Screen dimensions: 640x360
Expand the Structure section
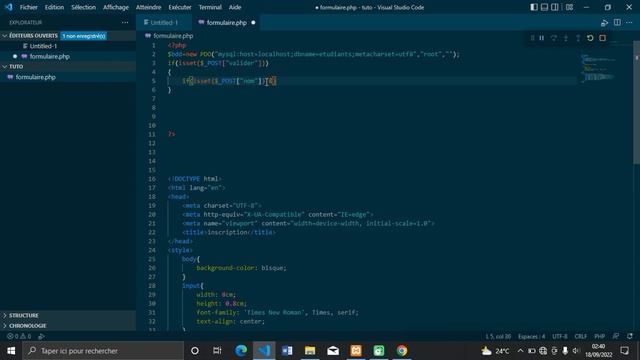point(68,316)
